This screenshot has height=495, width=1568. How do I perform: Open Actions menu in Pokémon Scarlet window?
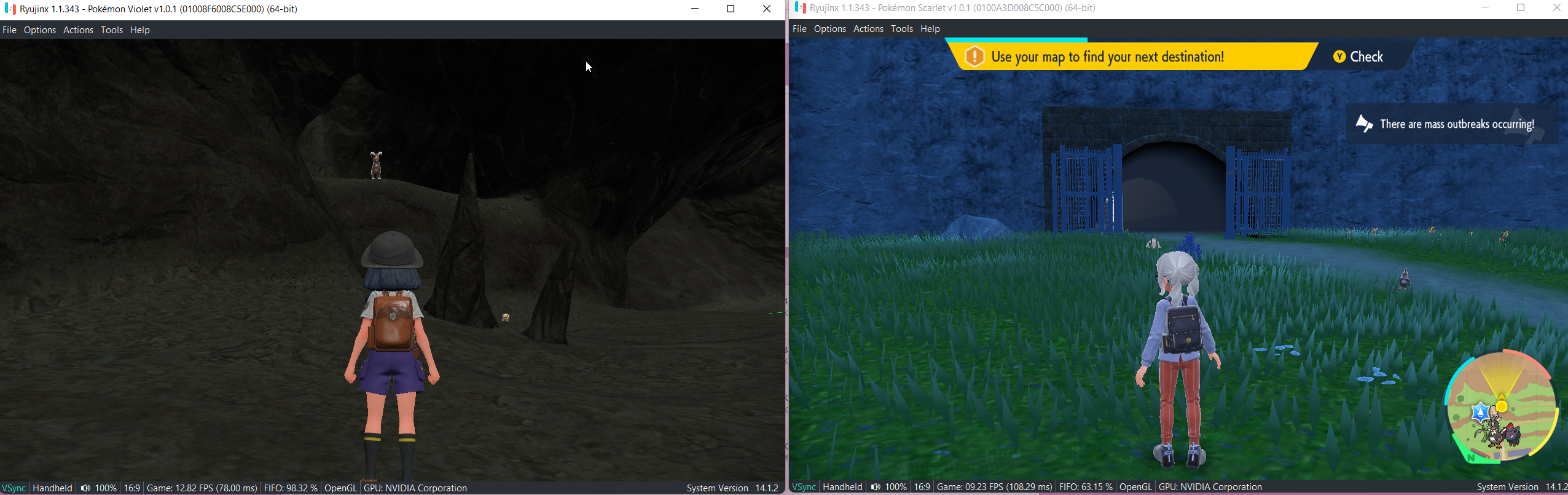tap(868, 29)
